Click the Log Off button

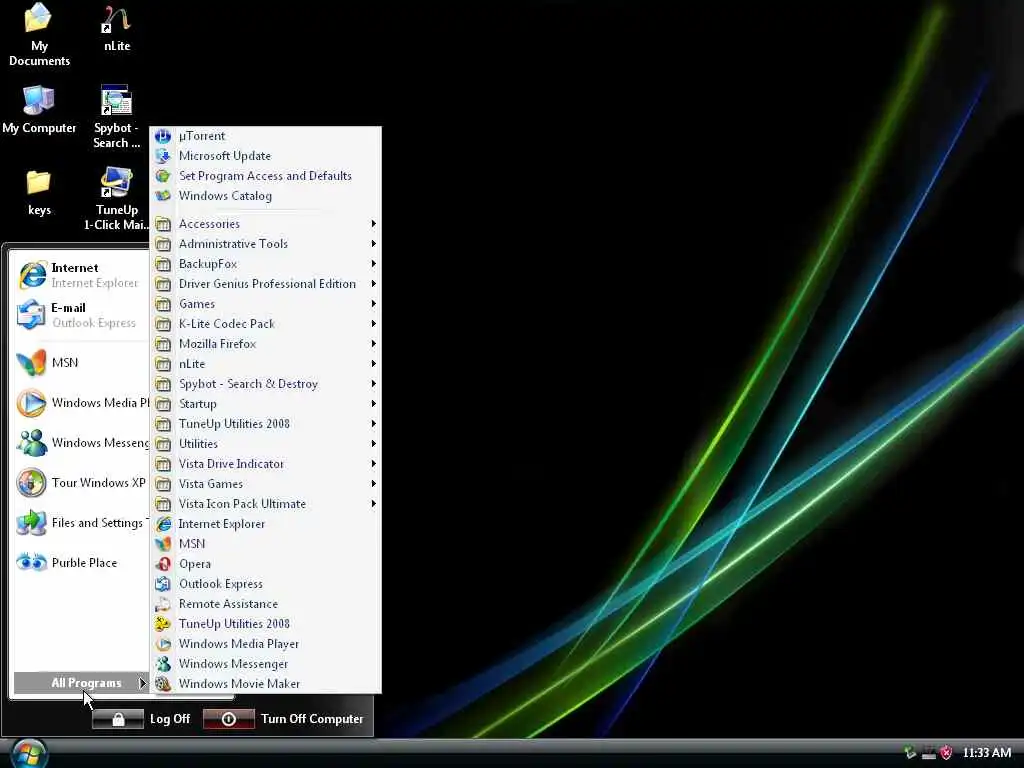tap(141, 719)
